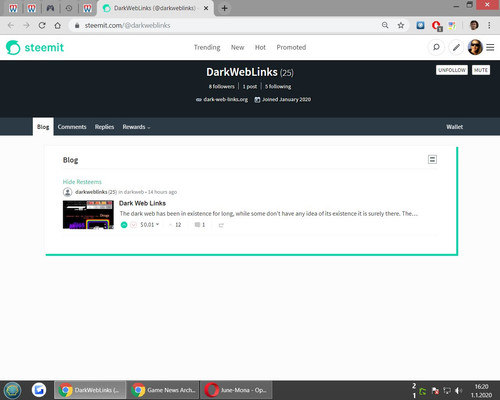This screenshot has width=500, height=400.
Task: Open the Windows Start button
Action: 12,390
